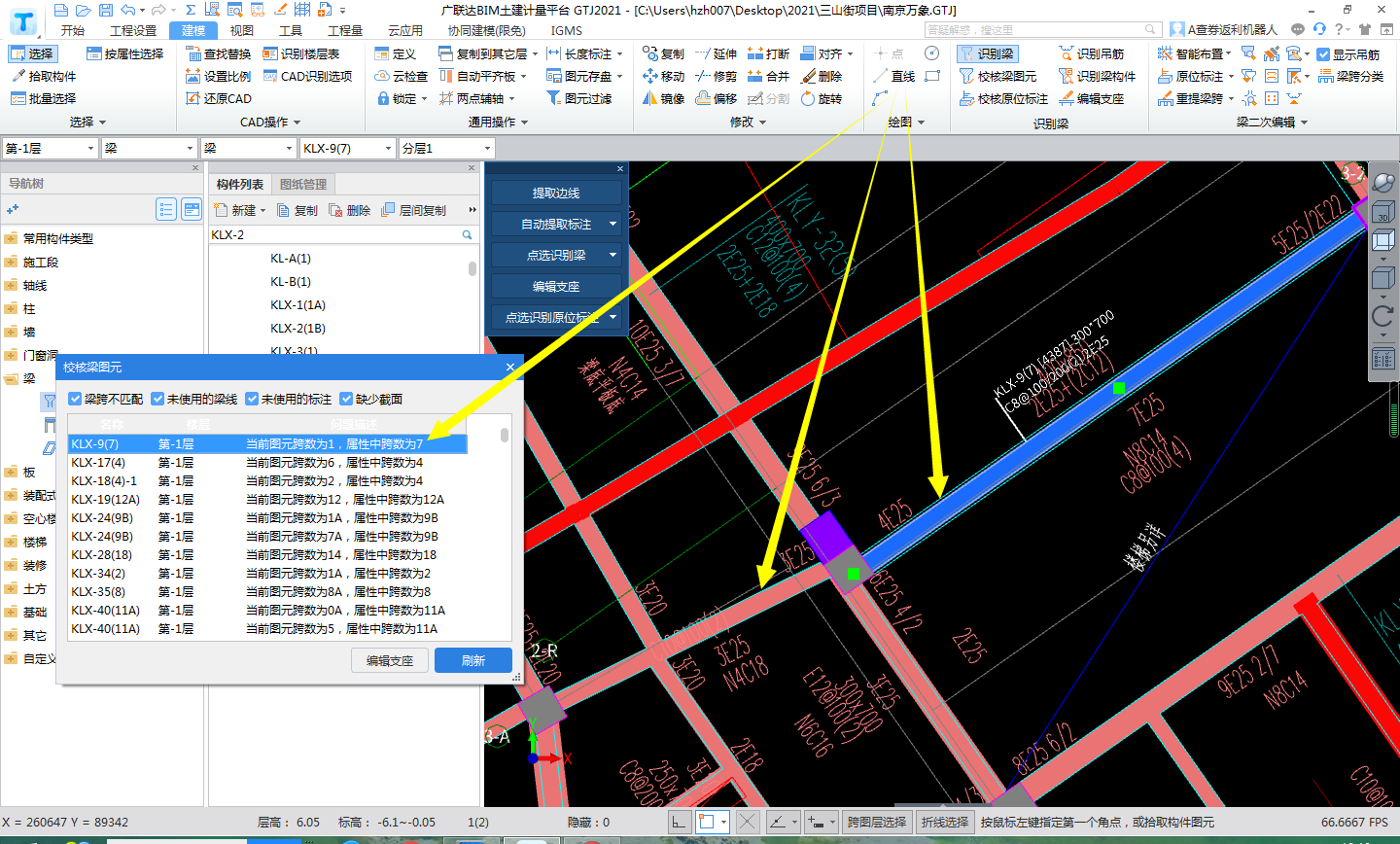Click the 删除 delete tool in the ribbon
The height and width of the screenshot is (844, 1400).
pos(822,76)
